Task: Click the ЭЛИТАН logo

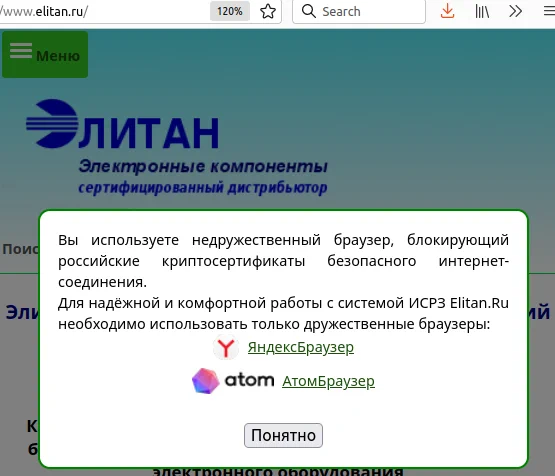Action: 122,124
